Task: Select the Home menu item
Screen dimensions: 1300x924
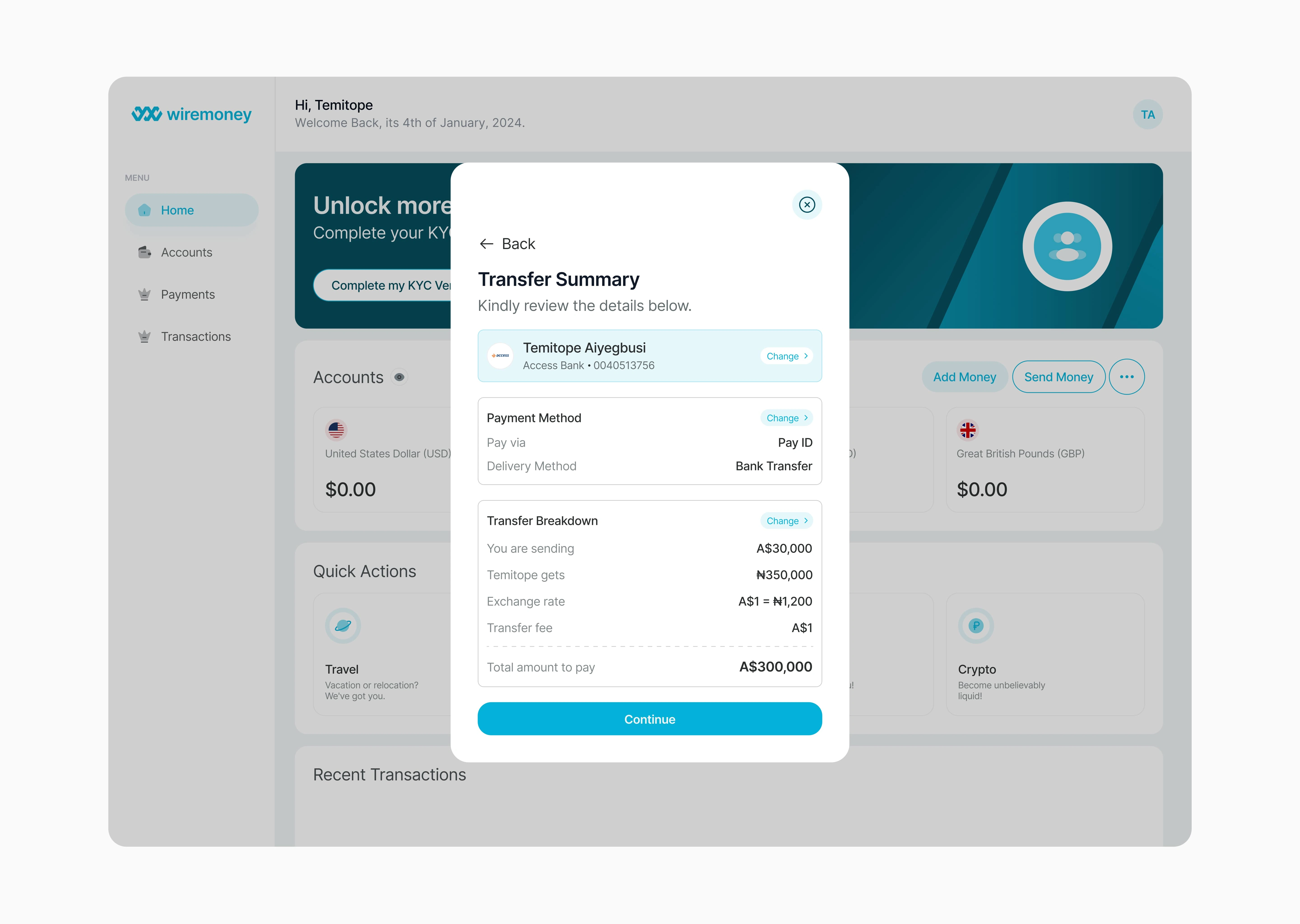Action: click(190, 210)
